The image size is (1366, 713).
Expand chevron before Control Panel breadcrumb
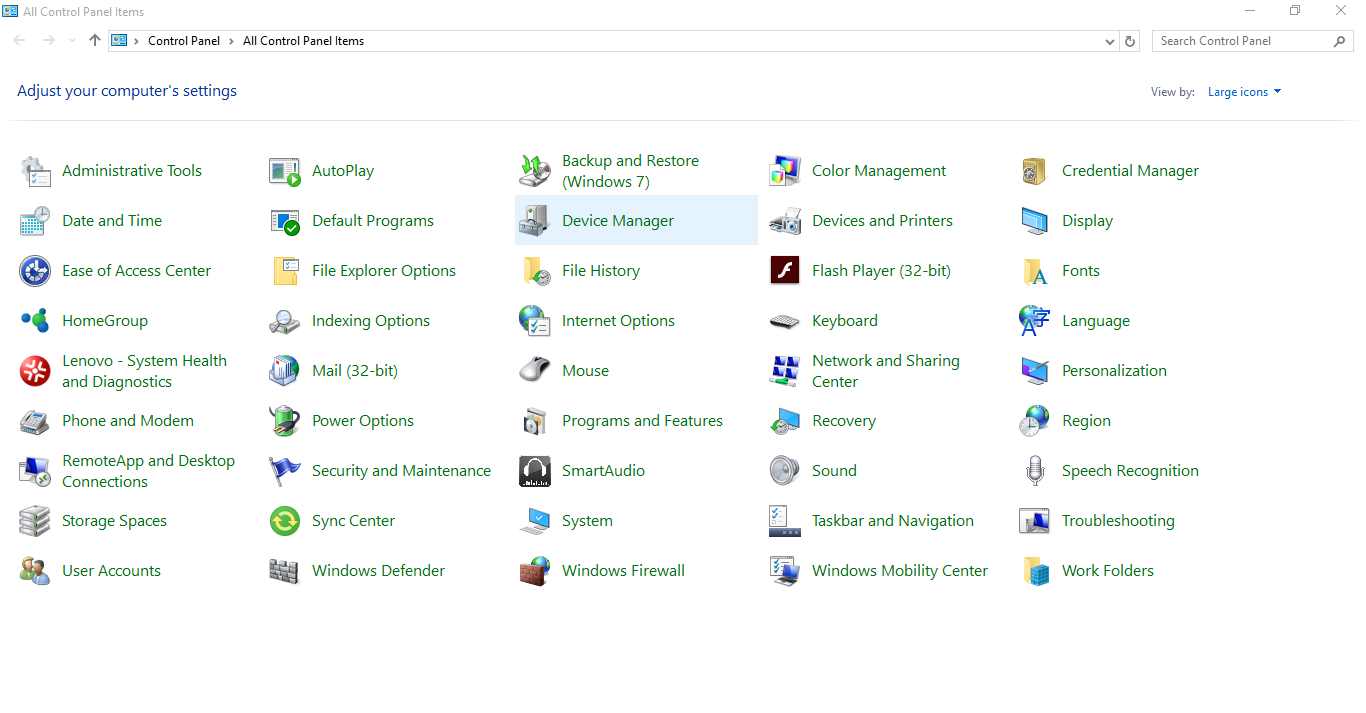(x=136, y=41)
